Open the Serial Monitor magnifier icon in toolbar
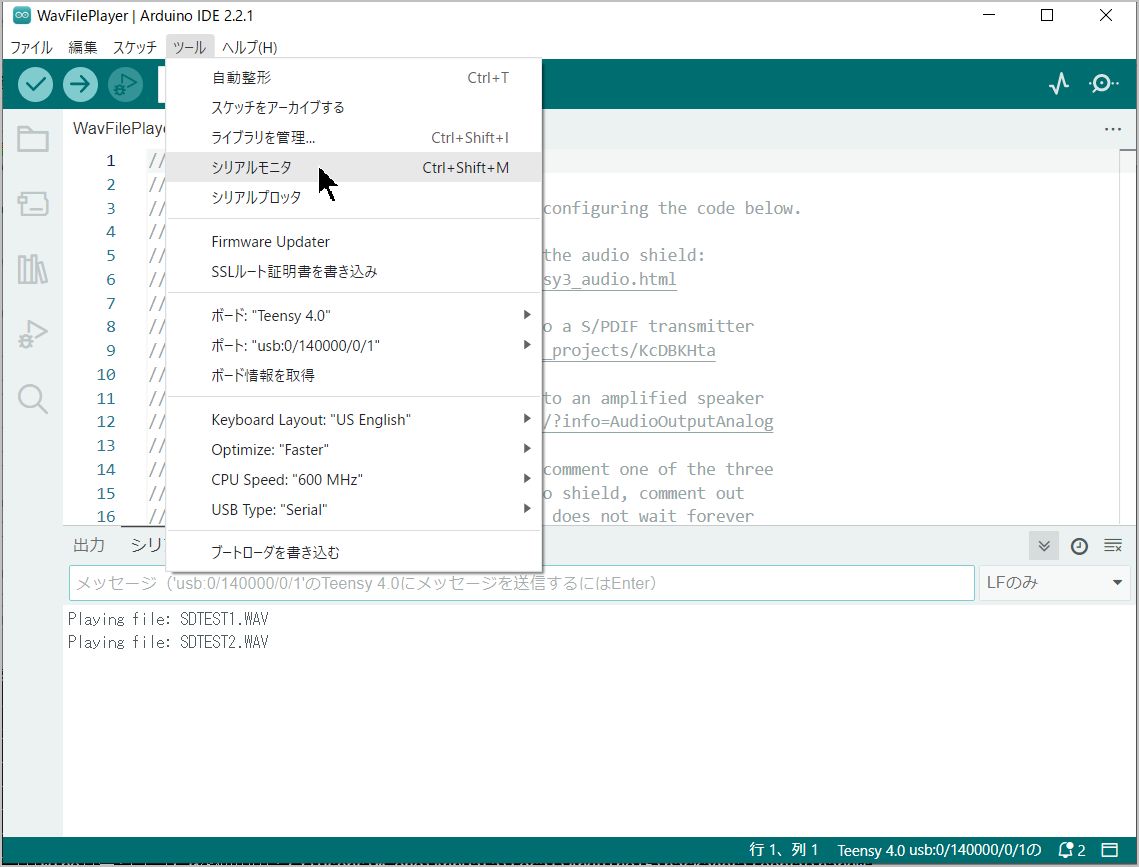 click(1103, 84)
